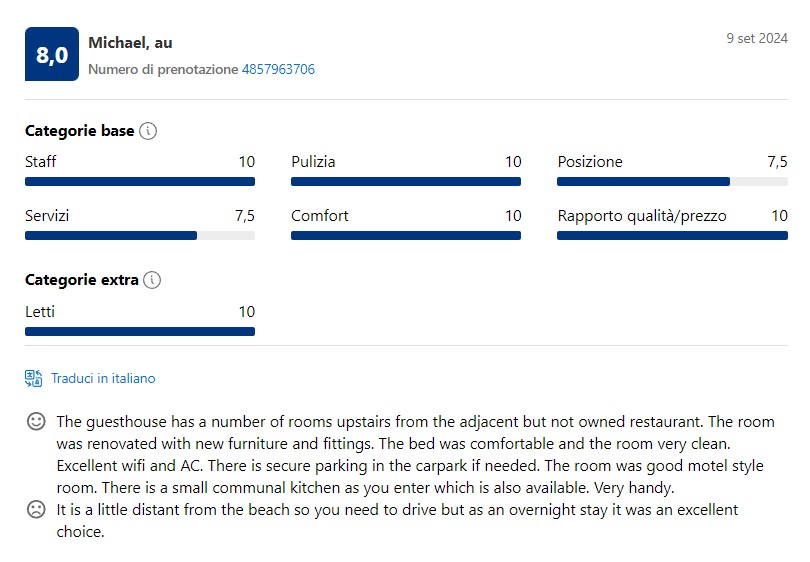Image resolution: width=810 pixels, height=562 pixels.
Task: Click the Staff rating bar
Action: click(140, 181)
